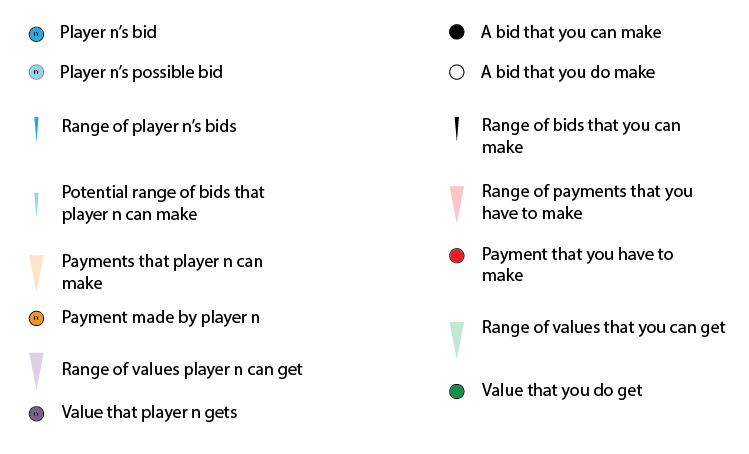749x454 pixels.
Task: Click 'A bid that you do make' text
Action: (x=568, y=72)
